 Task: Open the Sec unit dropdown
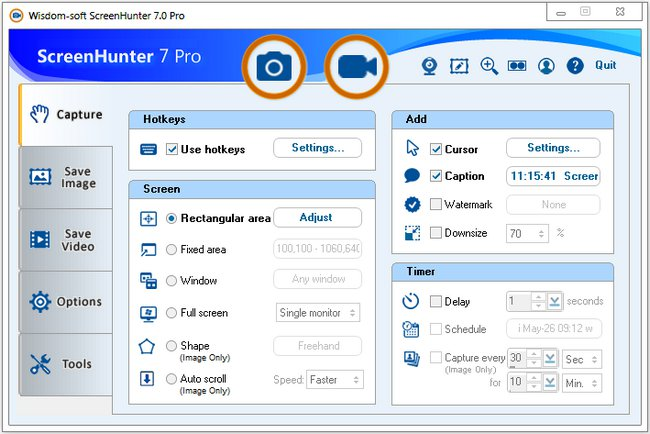click(x=582, y=359)
